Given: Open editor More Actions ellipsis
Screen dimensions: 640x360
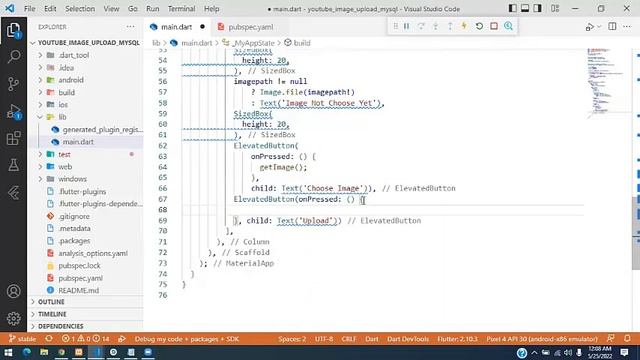Looking at the screenshot, I should pos(627,27).
